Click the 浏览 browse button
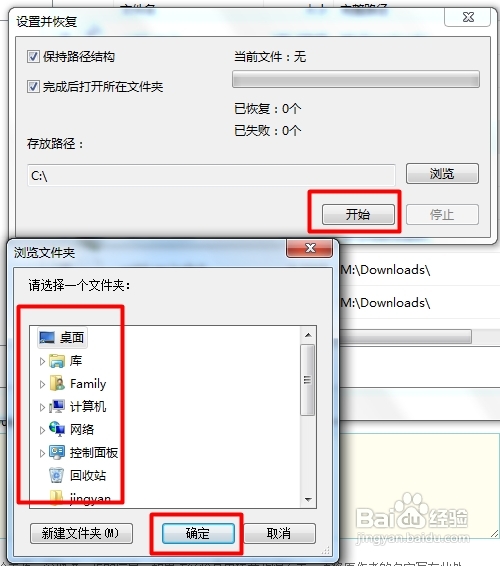Screen dimensions: 500x566 pyautogui.click(x=442, y=174)
